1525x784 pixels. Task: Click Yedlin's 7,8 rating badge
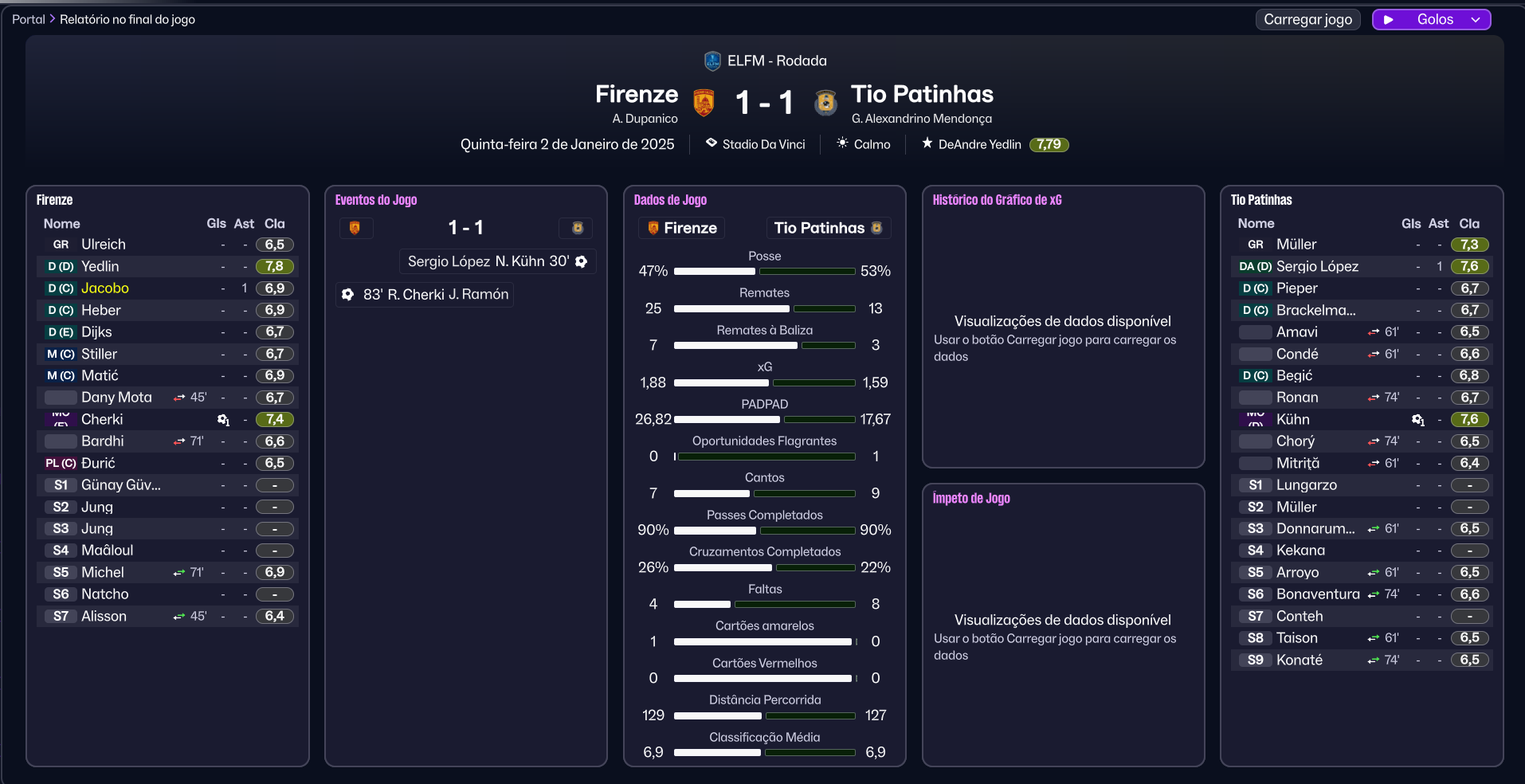click(275, 266)
